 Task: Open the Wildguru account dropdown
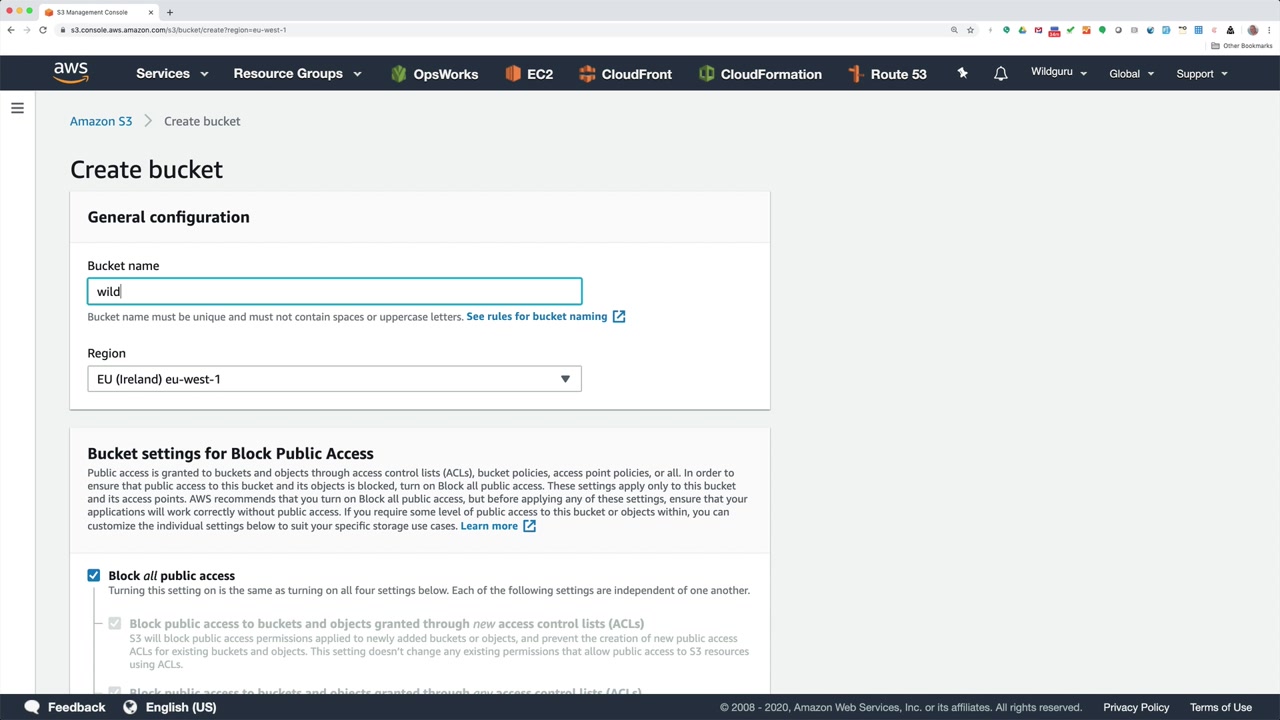tap(1058, 73)
